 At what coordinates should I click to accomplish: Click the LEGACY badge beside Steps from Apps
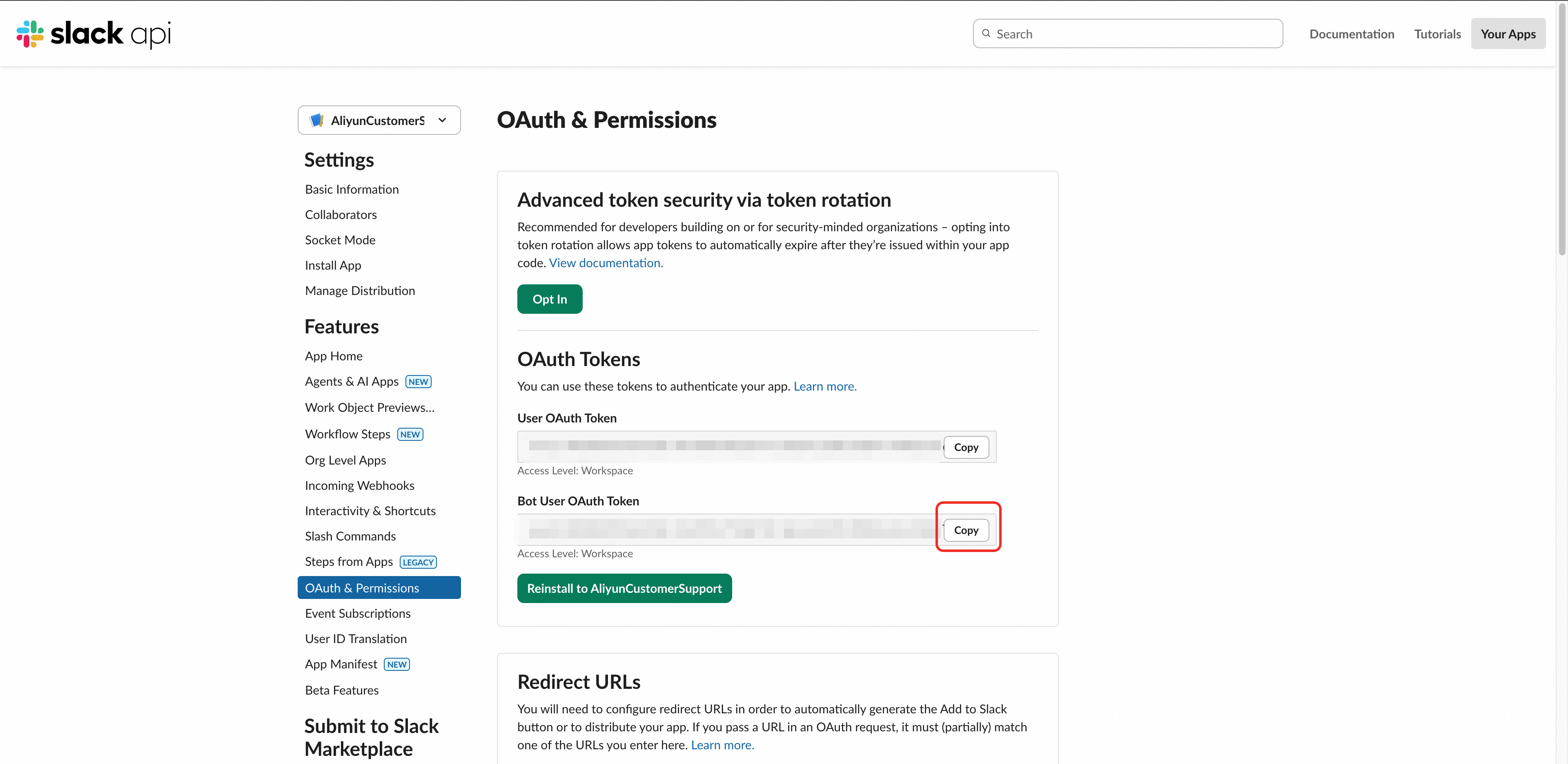tap(418, 562)
